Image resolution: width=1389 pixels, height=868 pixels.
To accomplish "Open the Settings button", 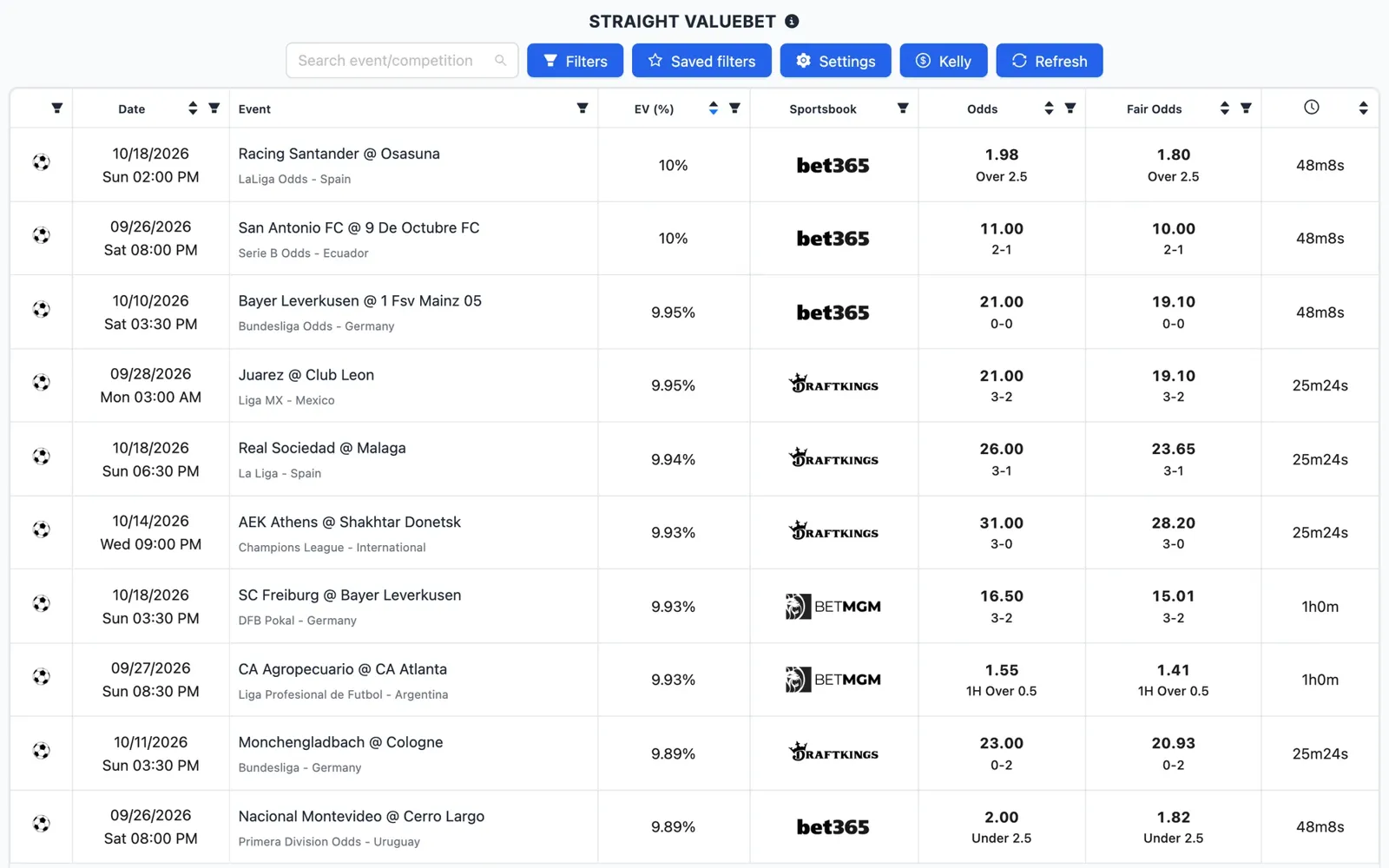I will [x=835, y=61].
